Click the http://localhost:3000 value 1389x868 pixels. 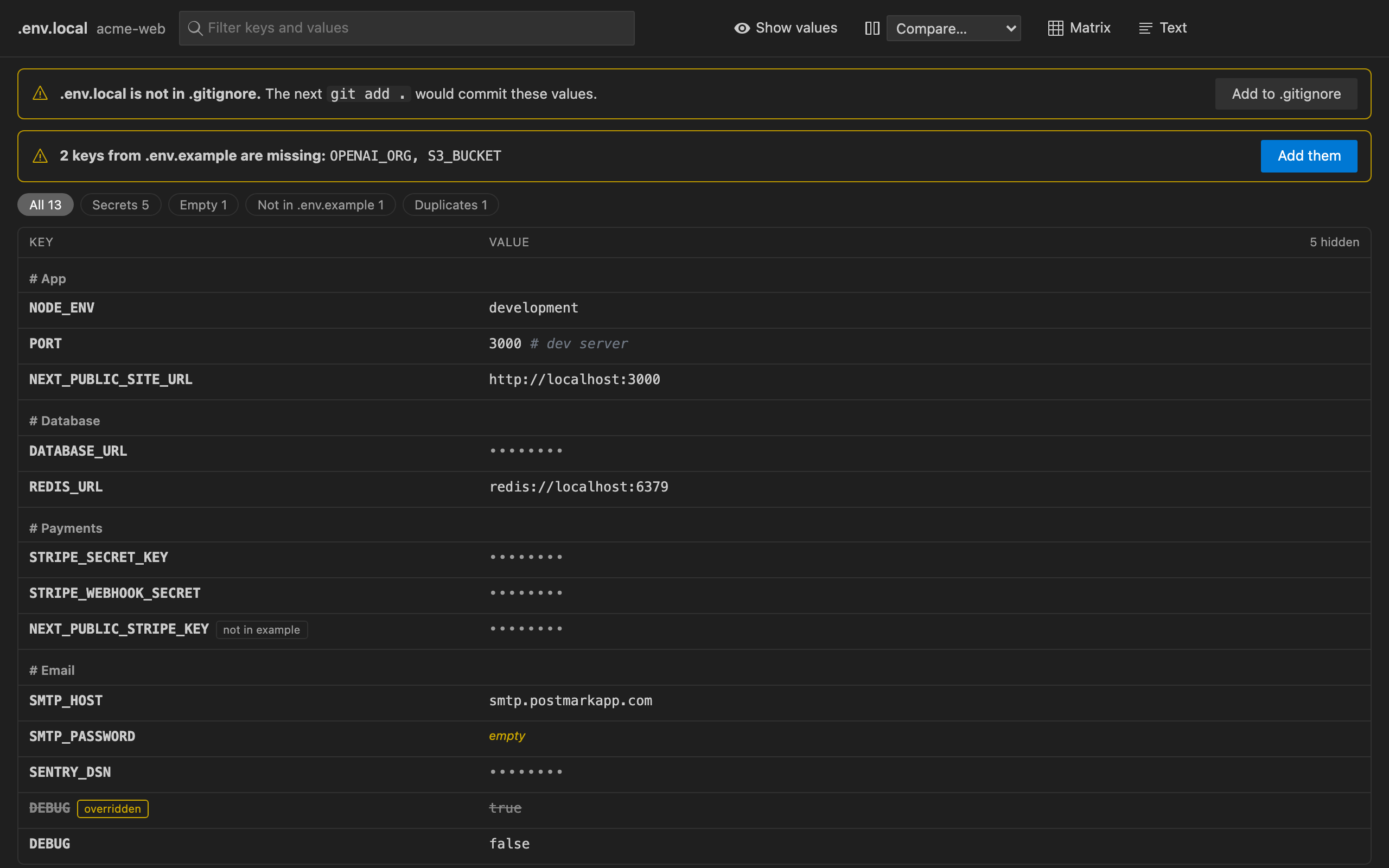click(575, 379)
